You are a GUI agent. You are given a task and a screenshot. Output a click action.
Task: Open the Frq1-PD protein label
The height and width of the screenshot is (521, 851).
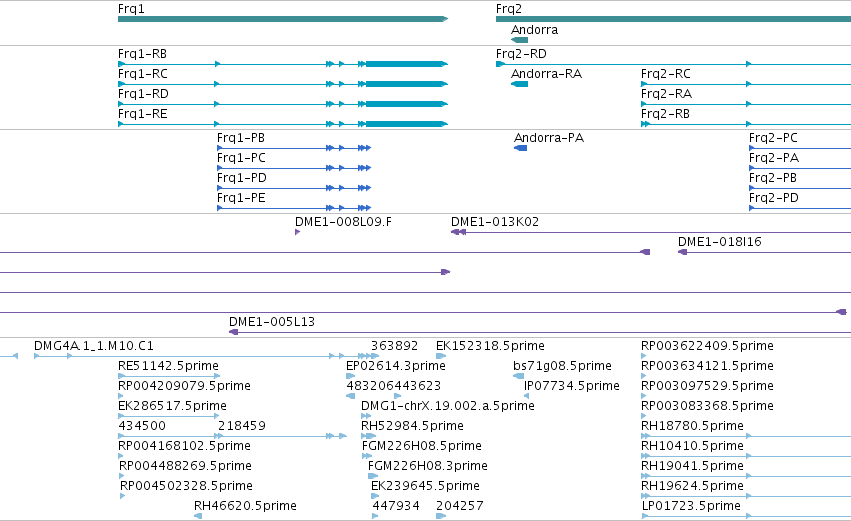click(x=242, y=178)
